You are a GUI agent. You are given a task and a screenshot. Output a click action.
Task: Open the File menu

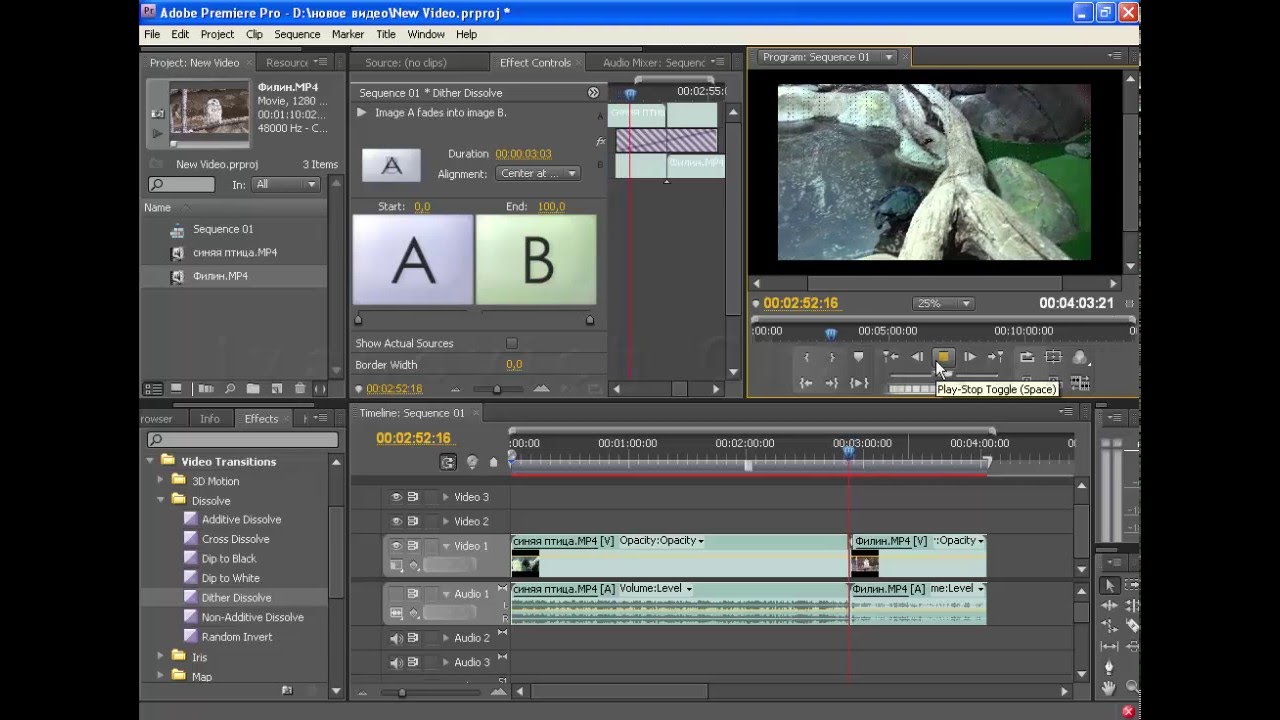(152, 34)
